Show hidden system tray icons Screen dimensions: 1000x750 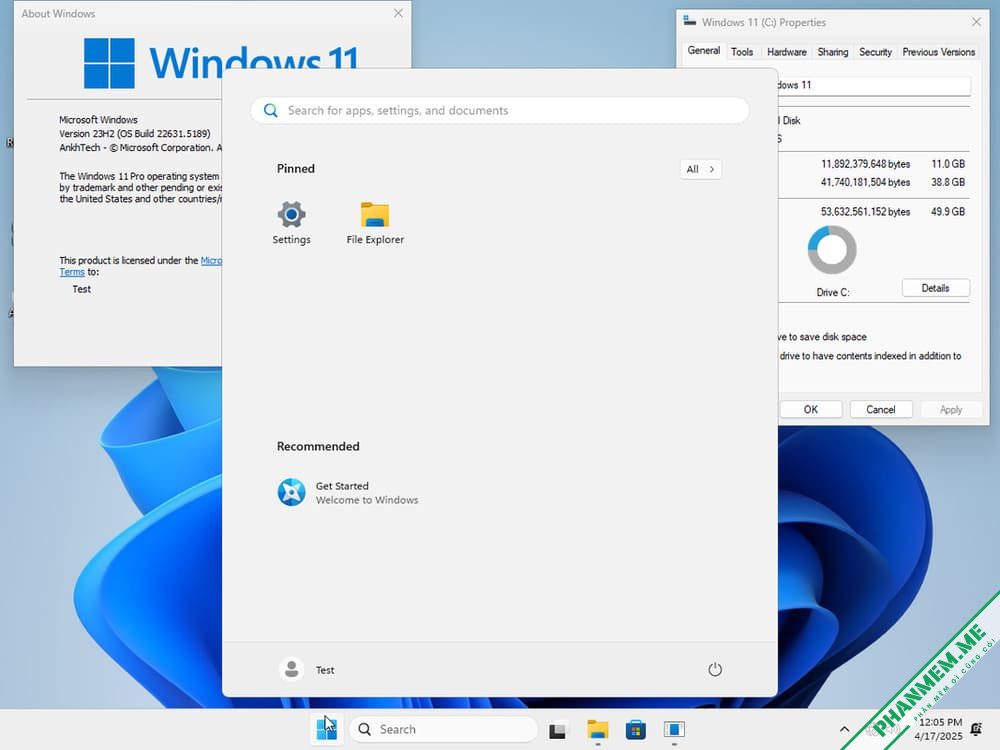[x=844, y=729]
